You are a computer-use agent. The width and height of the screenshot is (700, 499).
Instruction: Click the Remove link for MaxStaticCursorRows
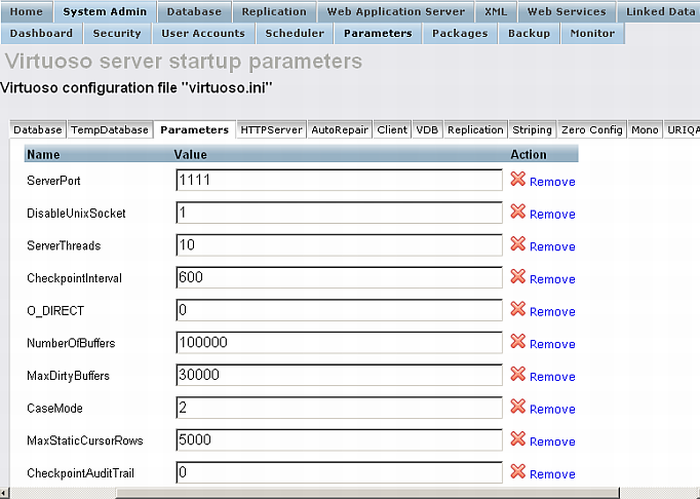[552, 442]
